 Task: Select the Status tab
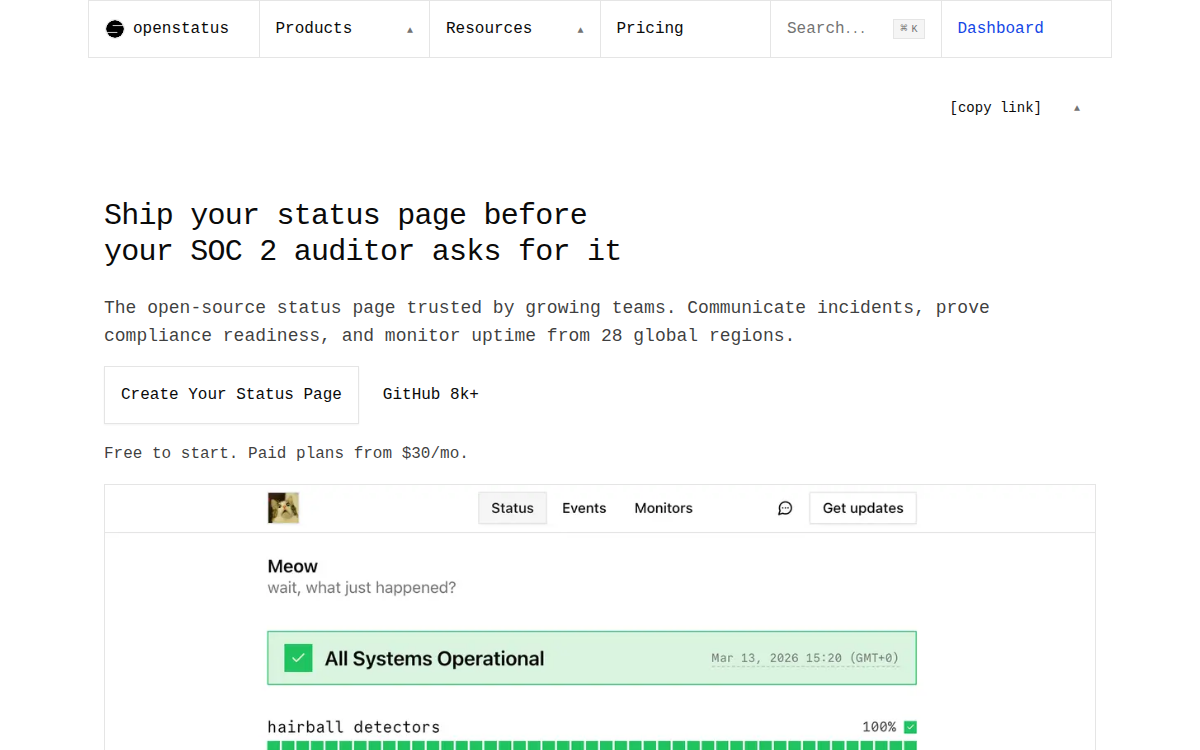click(x=513, y=508)
